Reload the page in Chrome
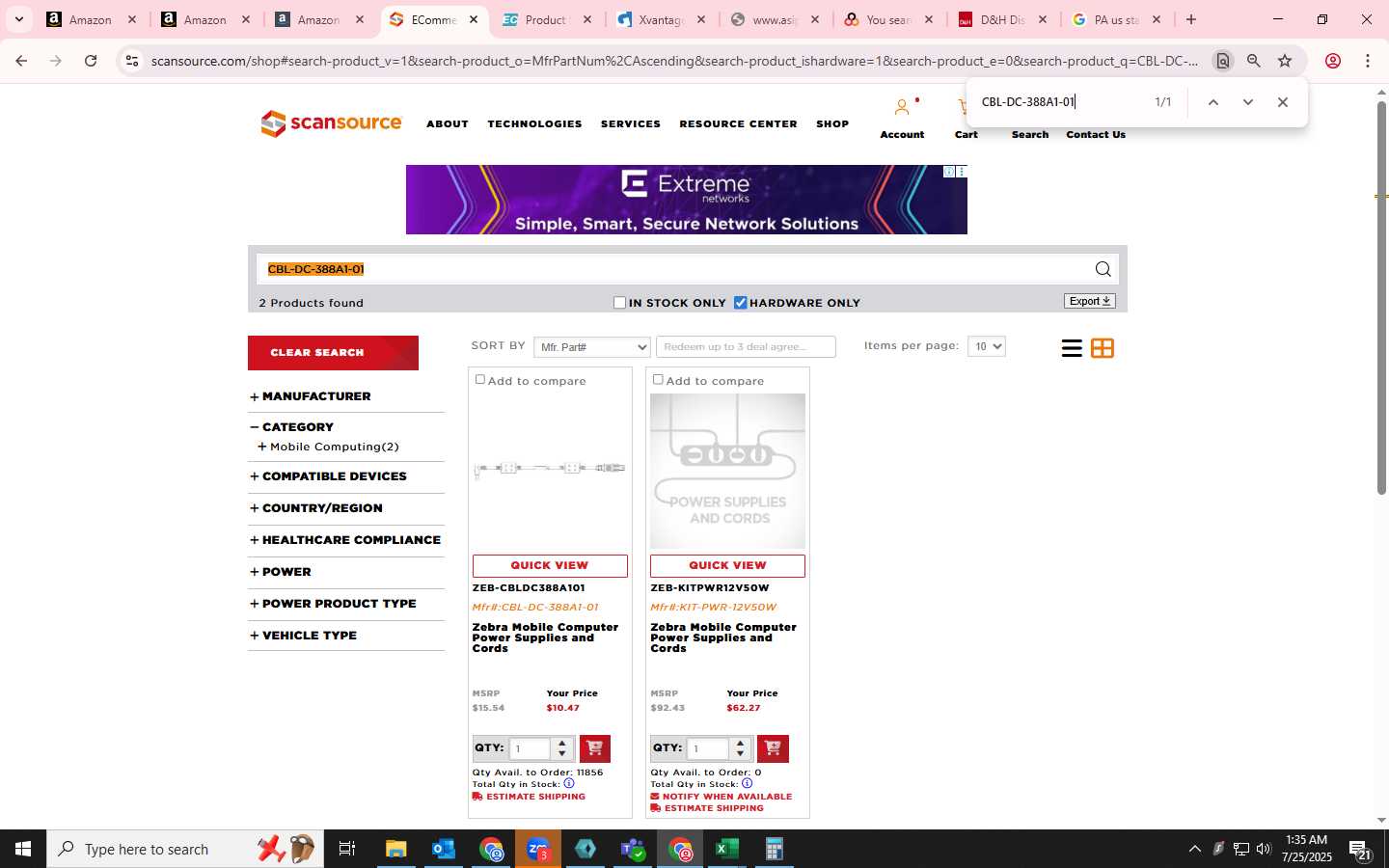1389x868 pixels. click(x=91, y=61)
